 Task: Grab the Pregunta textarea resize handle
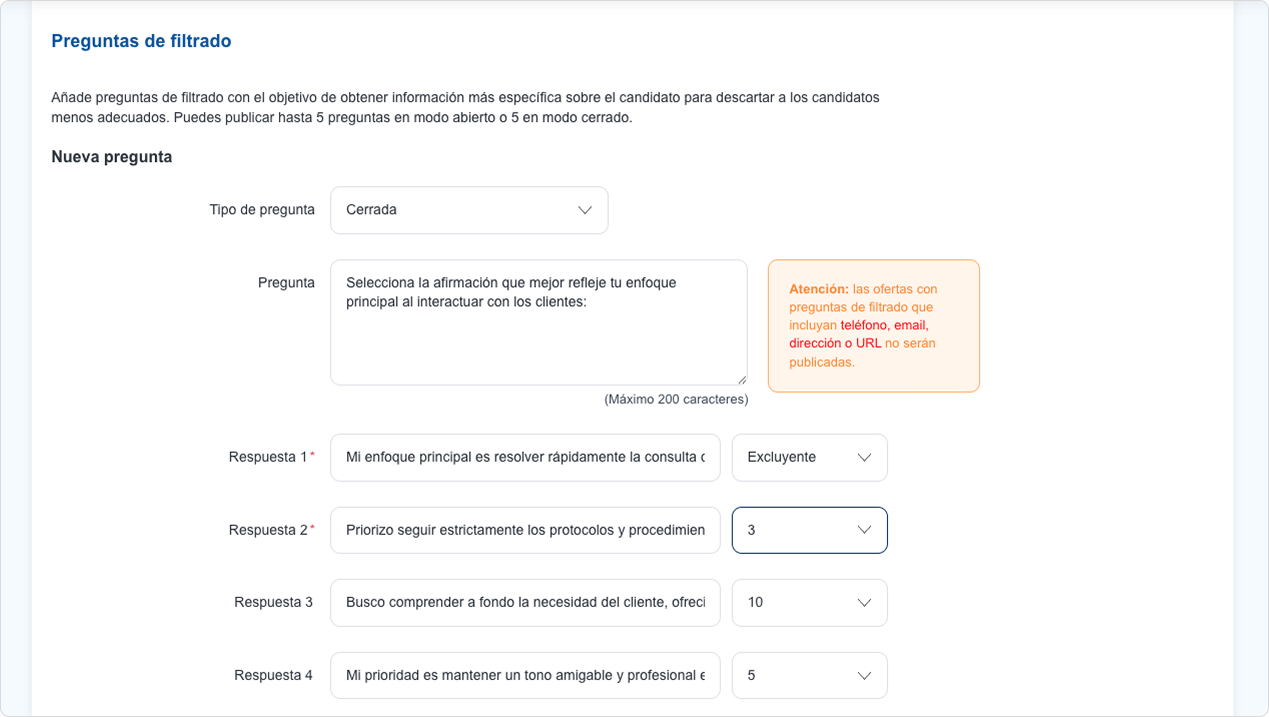pyautogui.click(x=741, y=379)
